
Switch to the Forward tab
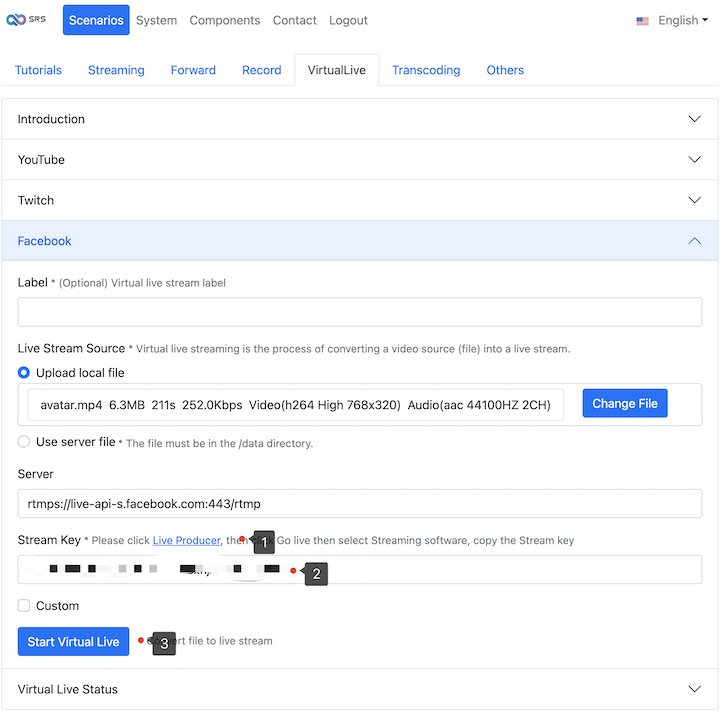(x=193, y=70)
